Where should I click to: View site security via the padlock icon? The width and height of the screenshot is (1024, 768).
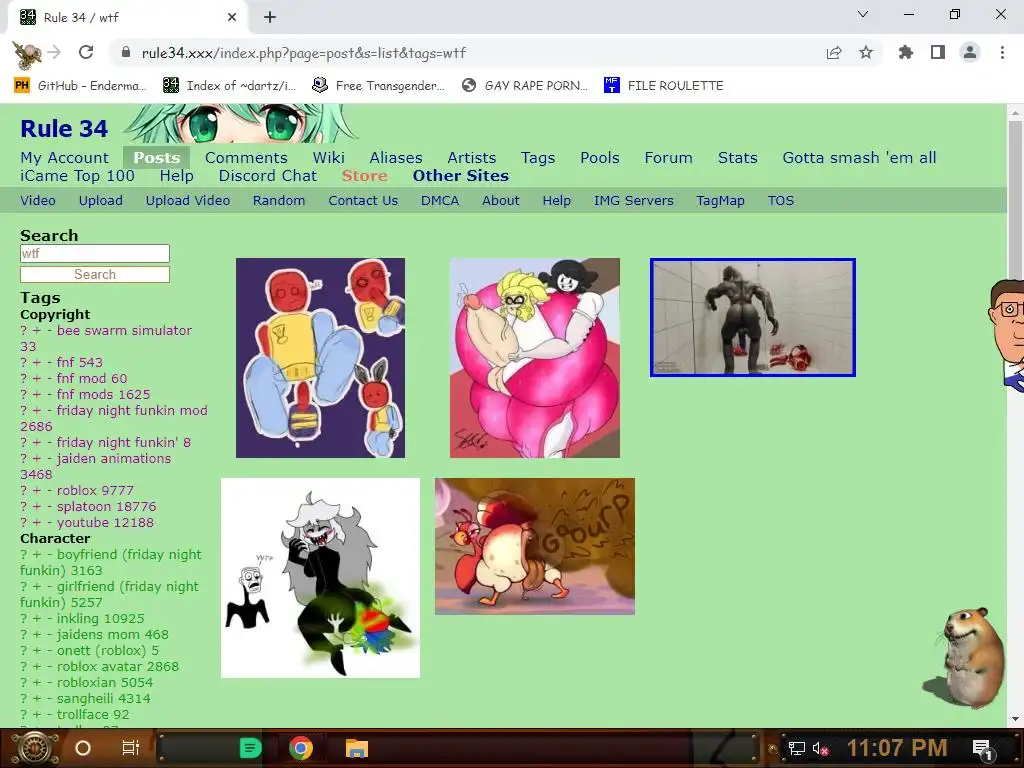126,53
